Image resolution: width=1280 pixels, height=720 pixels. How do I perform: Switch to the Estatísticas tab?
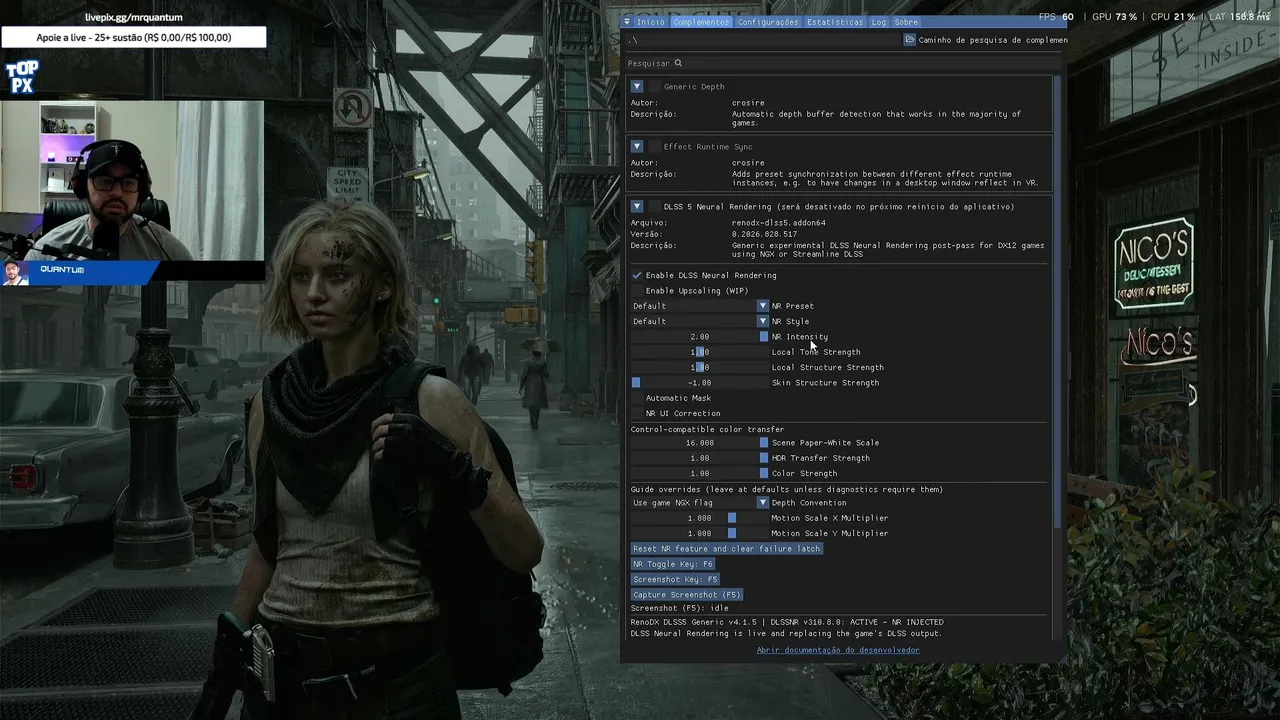[x=835, y=22]
